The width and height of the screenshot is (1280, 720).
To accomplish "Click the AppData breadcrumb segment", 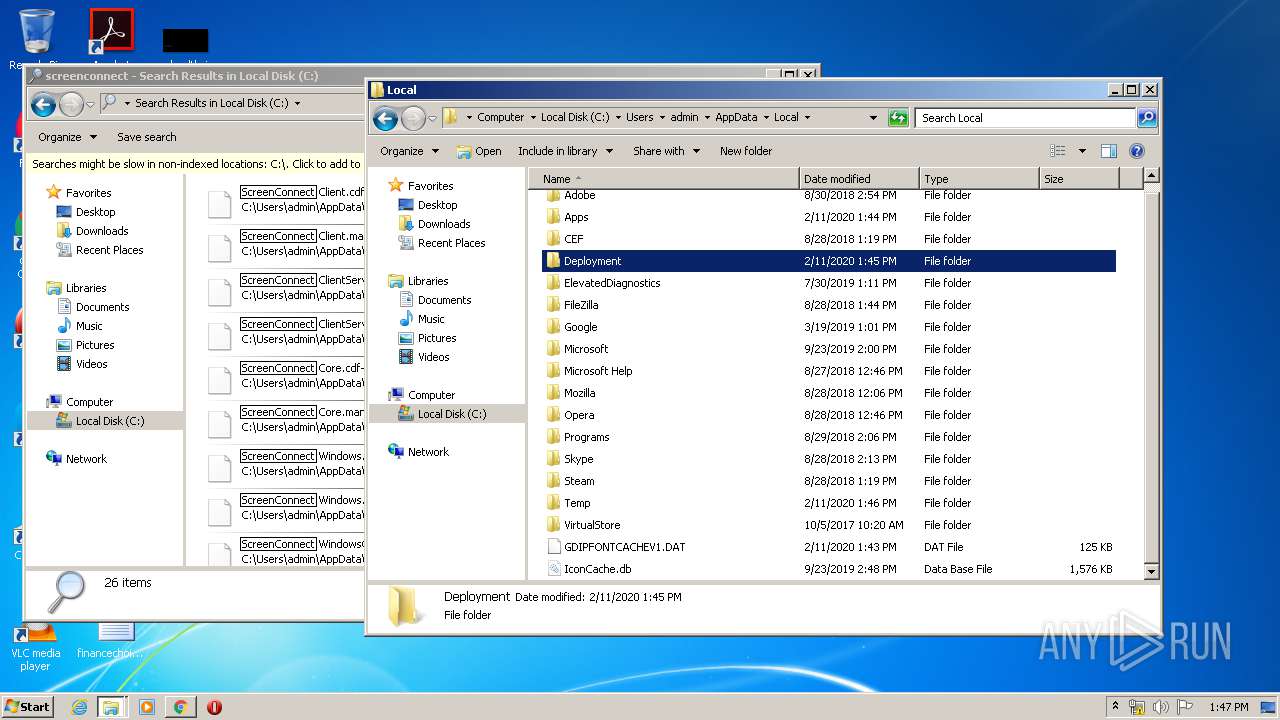I will pos(736,118).
